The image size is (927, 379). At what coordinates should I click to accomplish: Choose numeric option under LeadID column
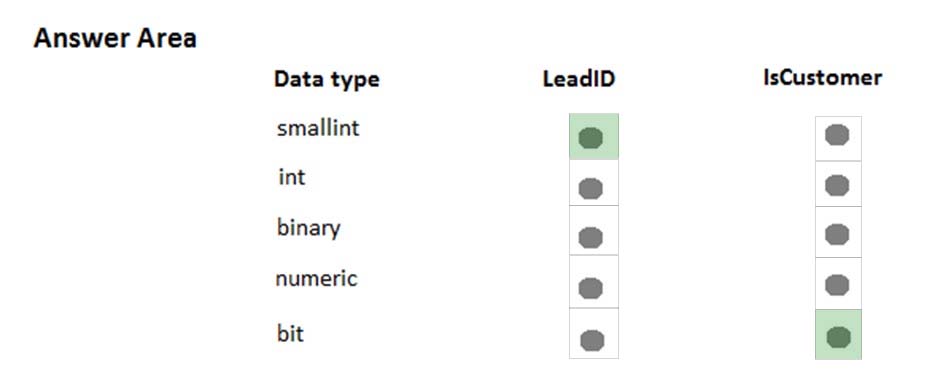[591, 289]
